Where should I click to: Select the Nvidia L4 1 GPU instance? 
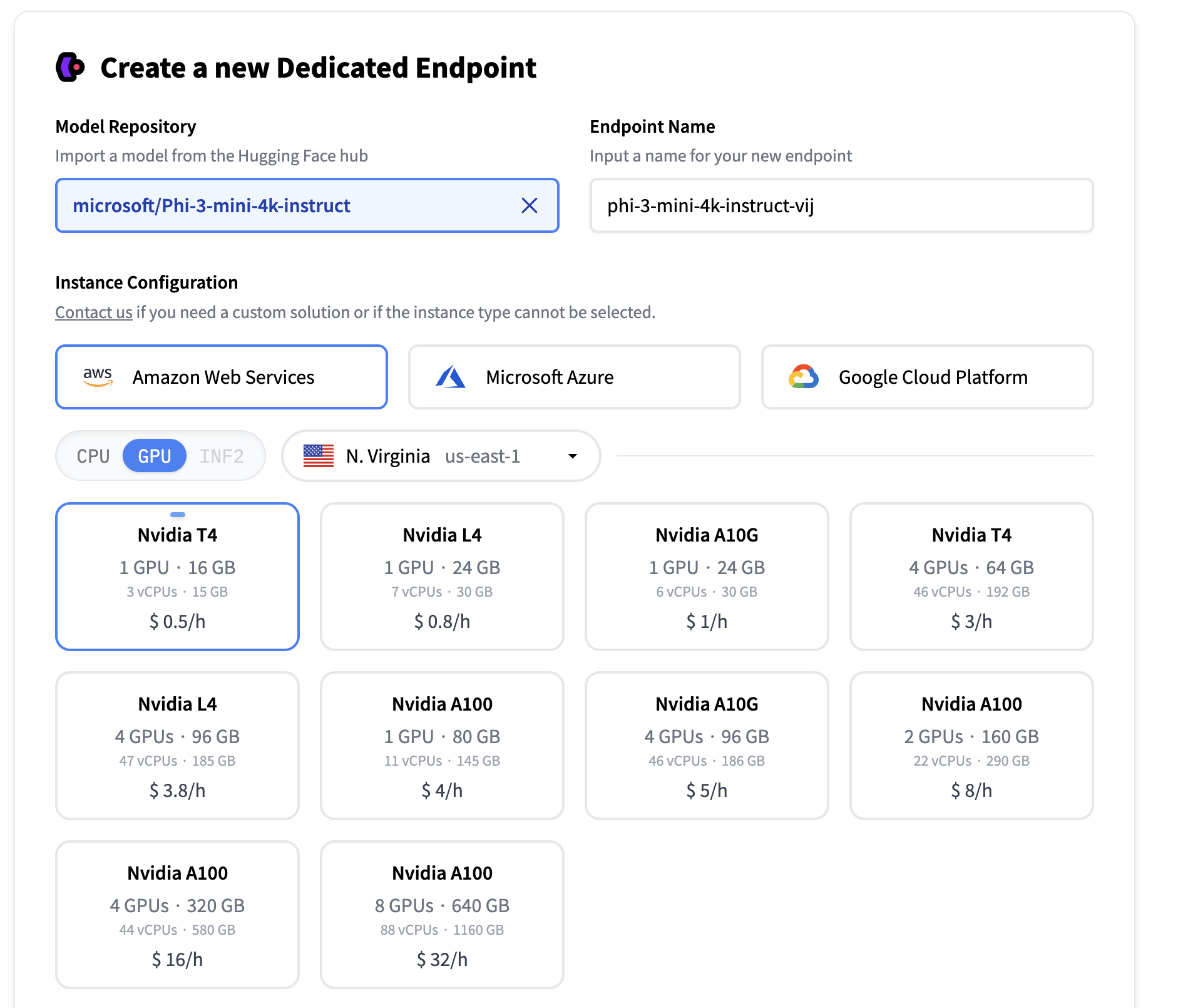tap(442, 576)
